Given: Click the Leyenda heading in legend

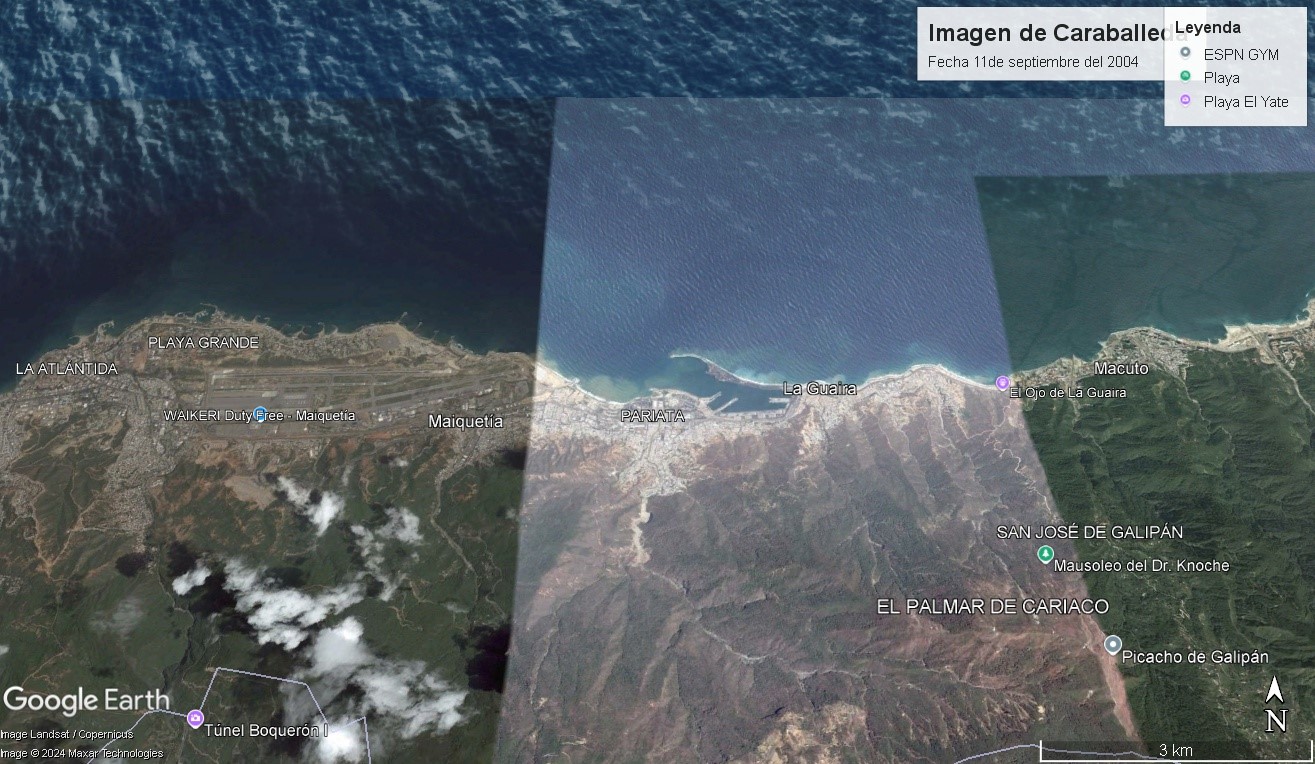Looking at the screenshot, I should [x=1208, y=28].
